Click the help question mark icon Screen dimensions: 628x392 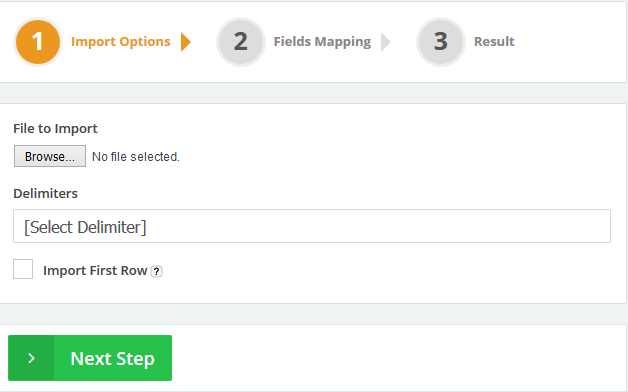click(x=157, y=271)
